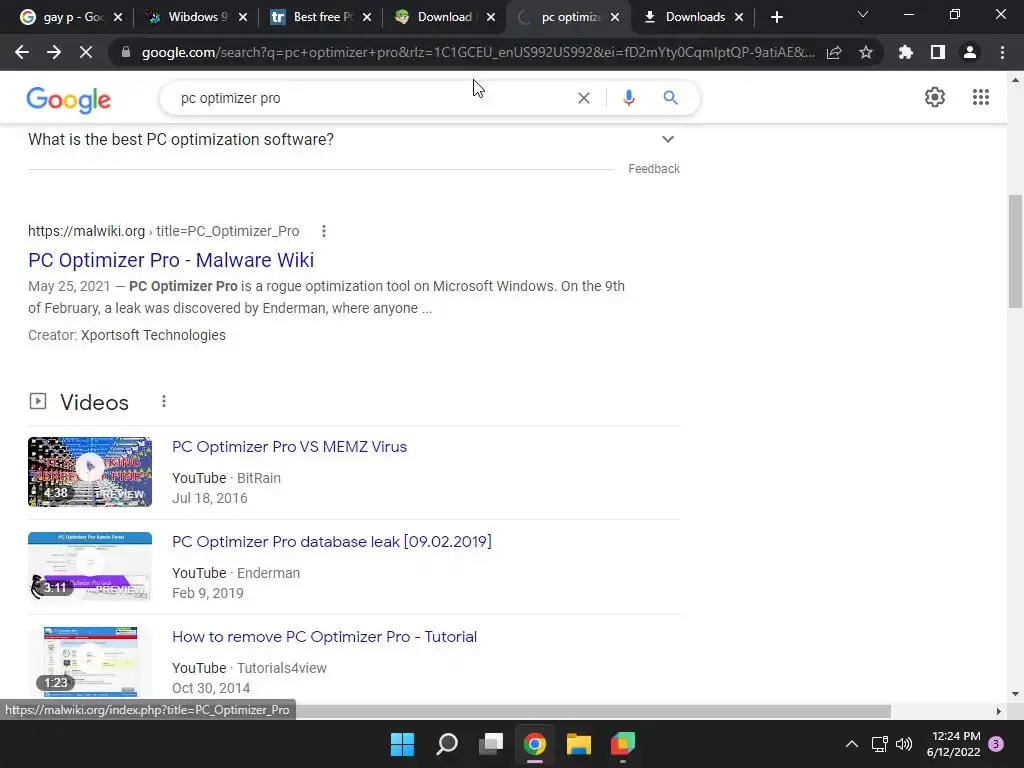Screen dimensions: 1024x768
Task: Start voice search with the microphone
Action: click(628, 98)
